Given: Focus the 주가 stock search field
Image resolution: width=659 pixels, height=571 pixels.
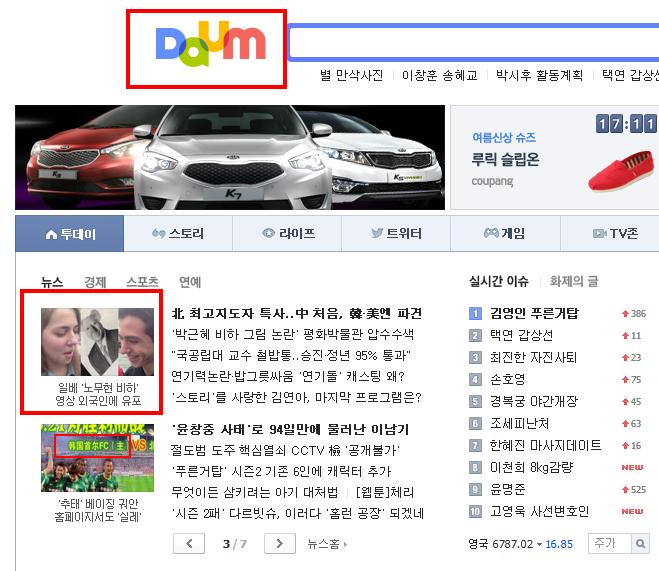Looking at the screenshot, I should (610, 544).
